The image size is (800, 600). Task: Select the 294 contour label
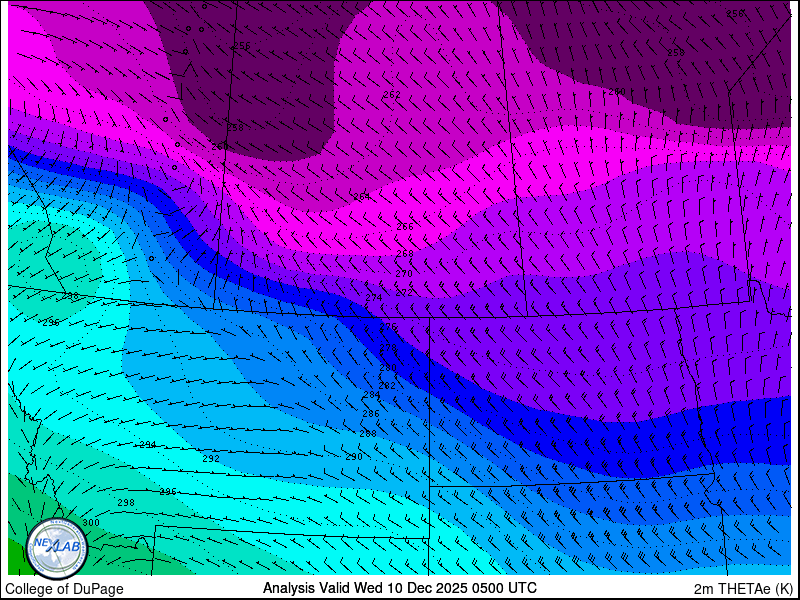pos(147,444)
